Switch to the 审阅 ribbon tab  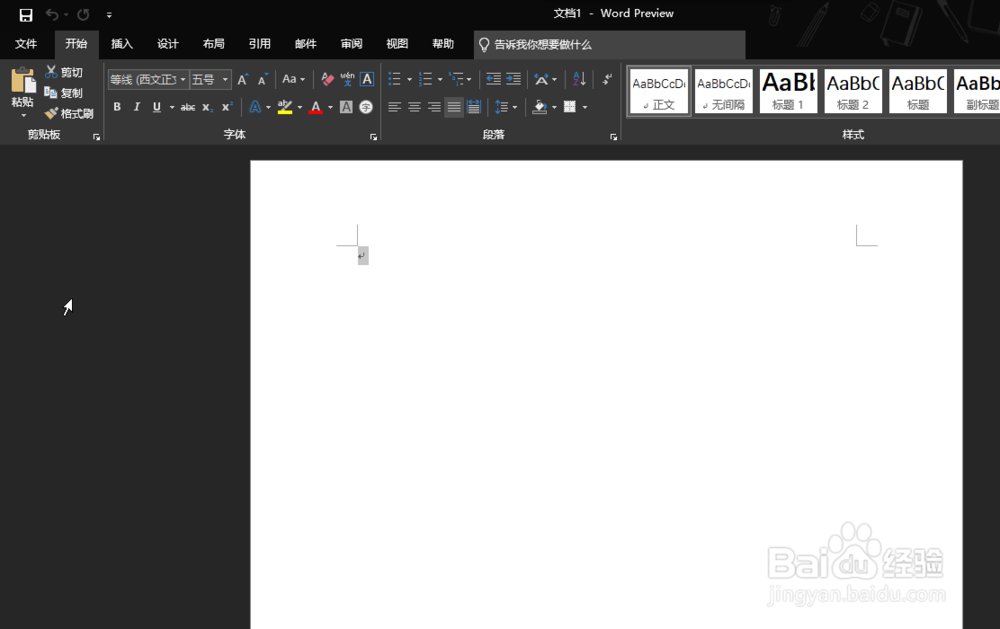tap(351, 44)
